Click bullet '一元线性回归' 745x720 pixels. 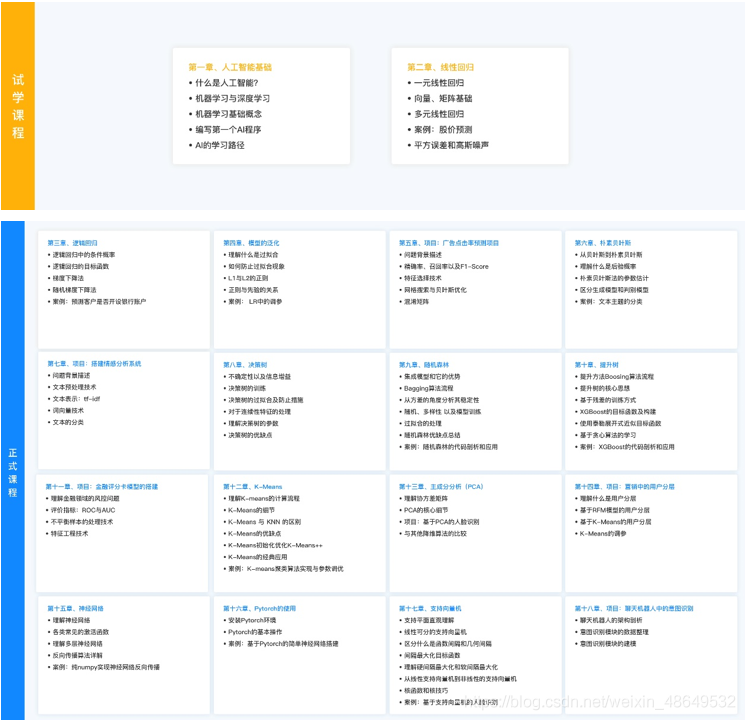(439, 83)
